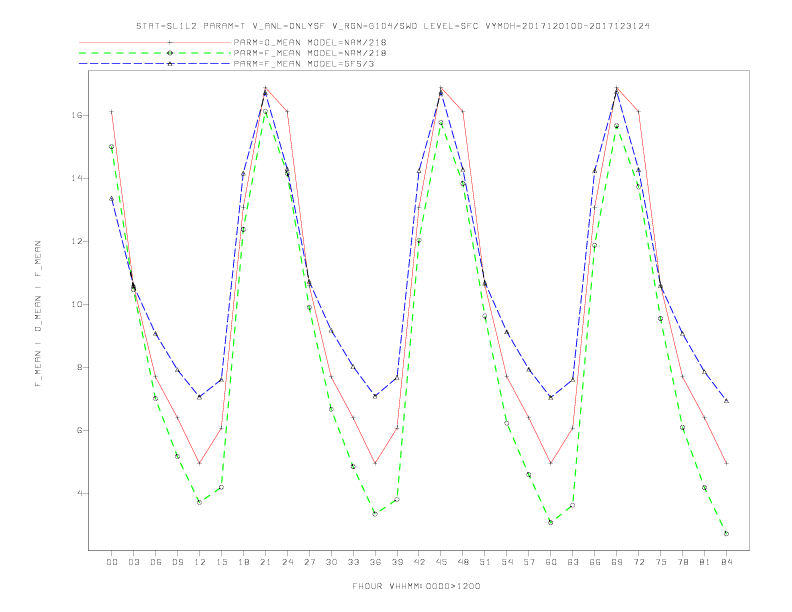
Task: Click the blue dashed legend line sample
Action: 155,64
